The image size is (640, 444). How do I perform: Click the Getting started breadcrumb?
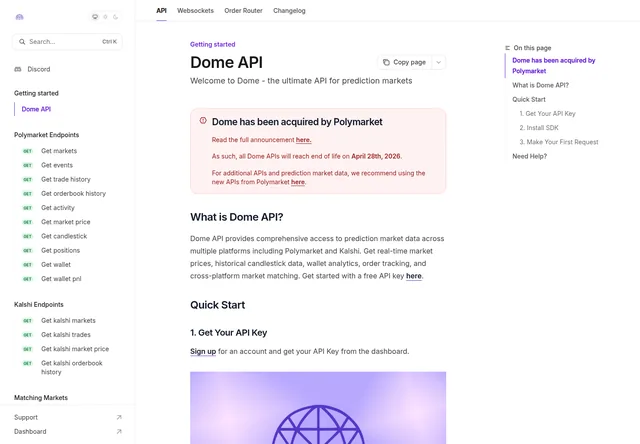pyautogui.click(x=212, y=44)
